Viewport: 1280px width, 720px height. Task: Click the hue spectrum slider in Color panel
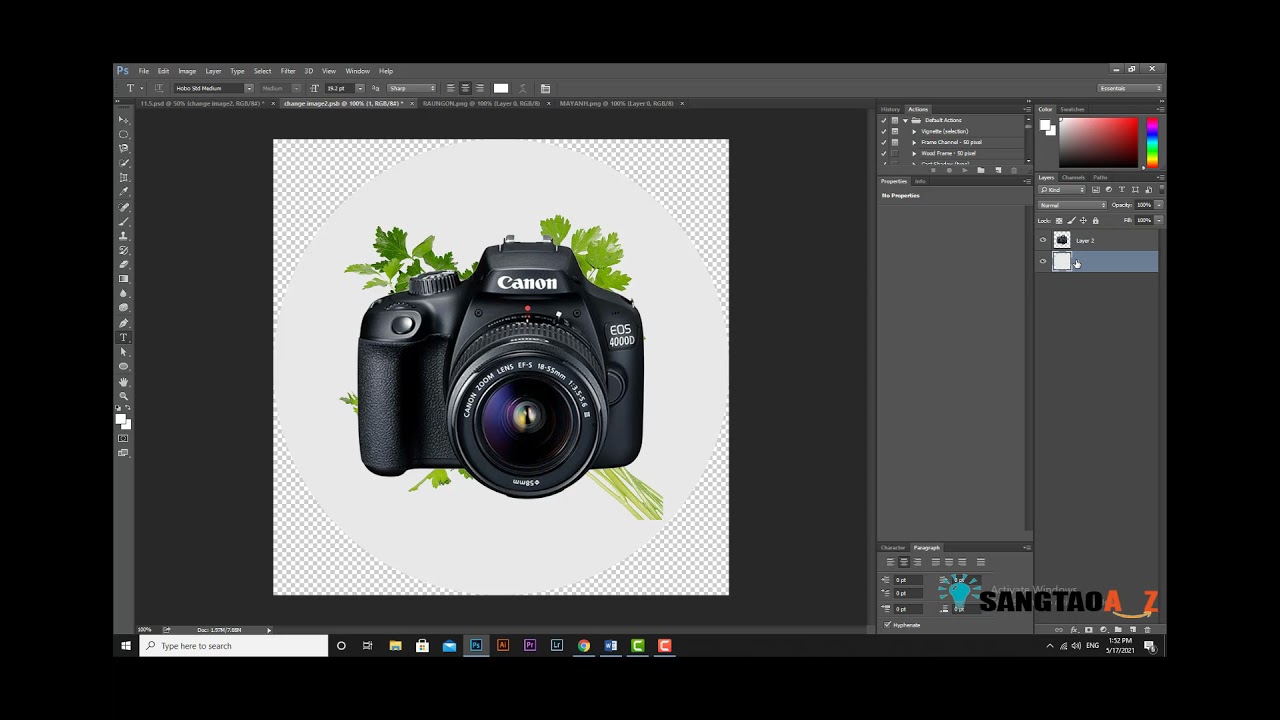[x=1152, y=142]
